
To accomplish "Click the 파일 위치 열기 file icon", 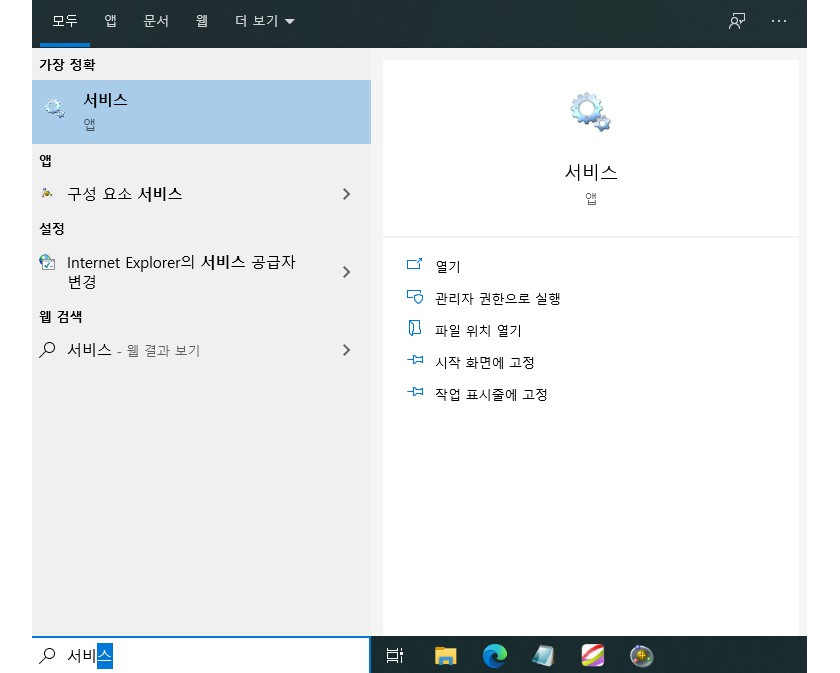I will tap(415, 328).
